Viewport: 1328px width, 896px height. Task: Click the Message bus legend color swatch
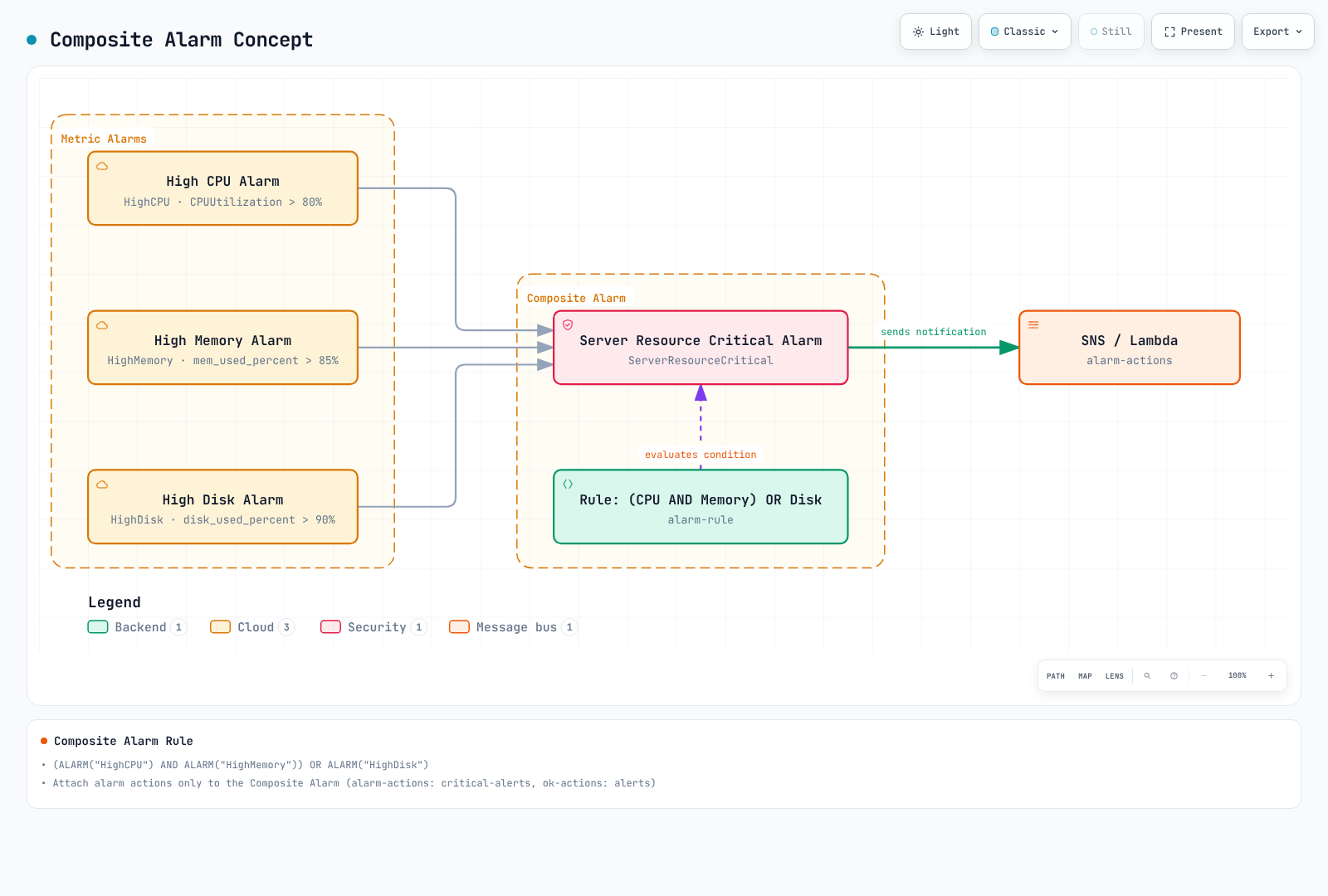click(459, 627)
